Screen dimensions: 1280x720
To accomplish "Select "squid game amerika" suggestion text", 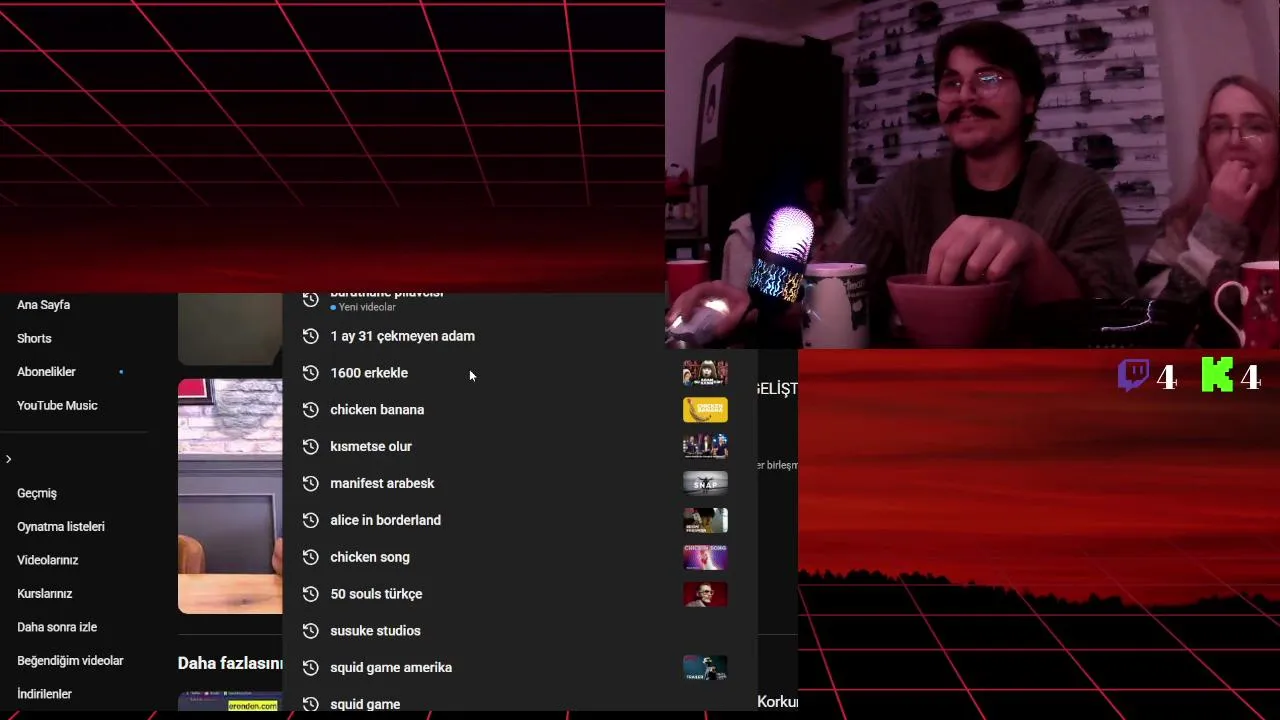I will pos(391,667).
